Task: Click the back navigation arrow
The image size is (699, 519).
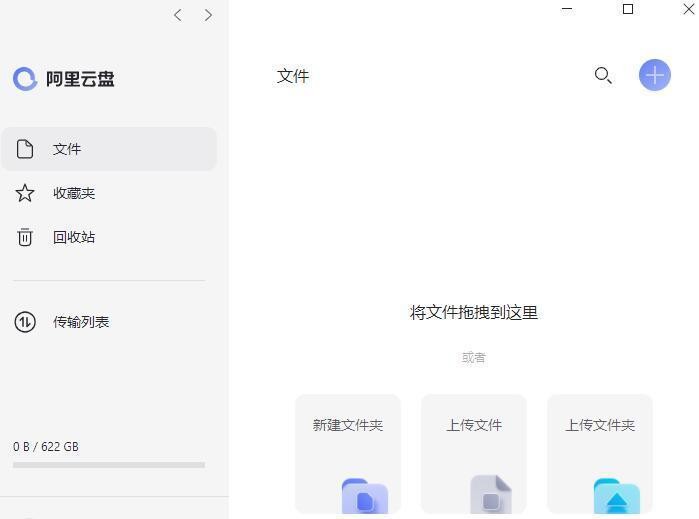Action: point(178,15)
